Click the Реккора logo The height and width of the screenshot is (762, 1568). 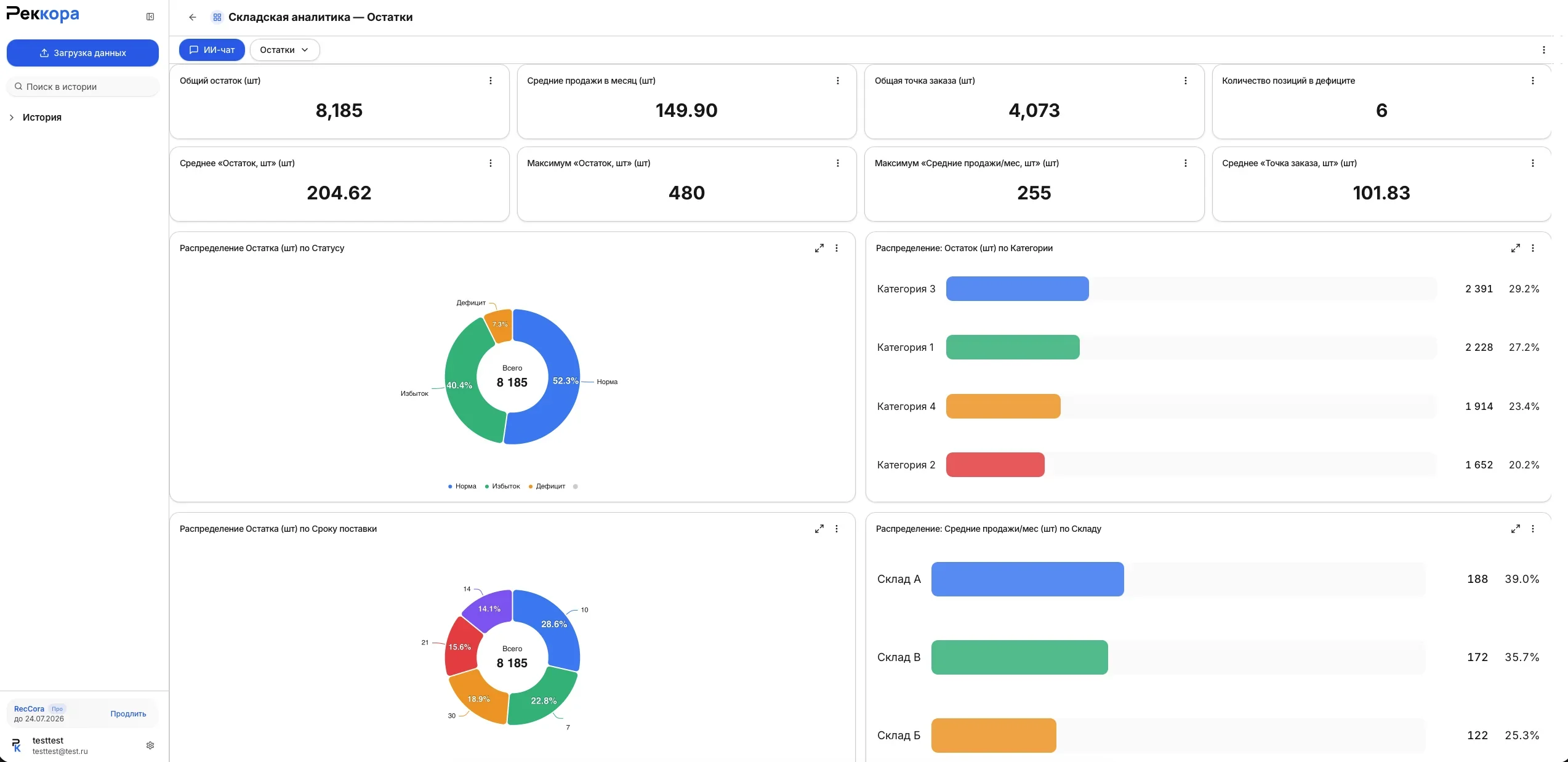tap(42, 14)
